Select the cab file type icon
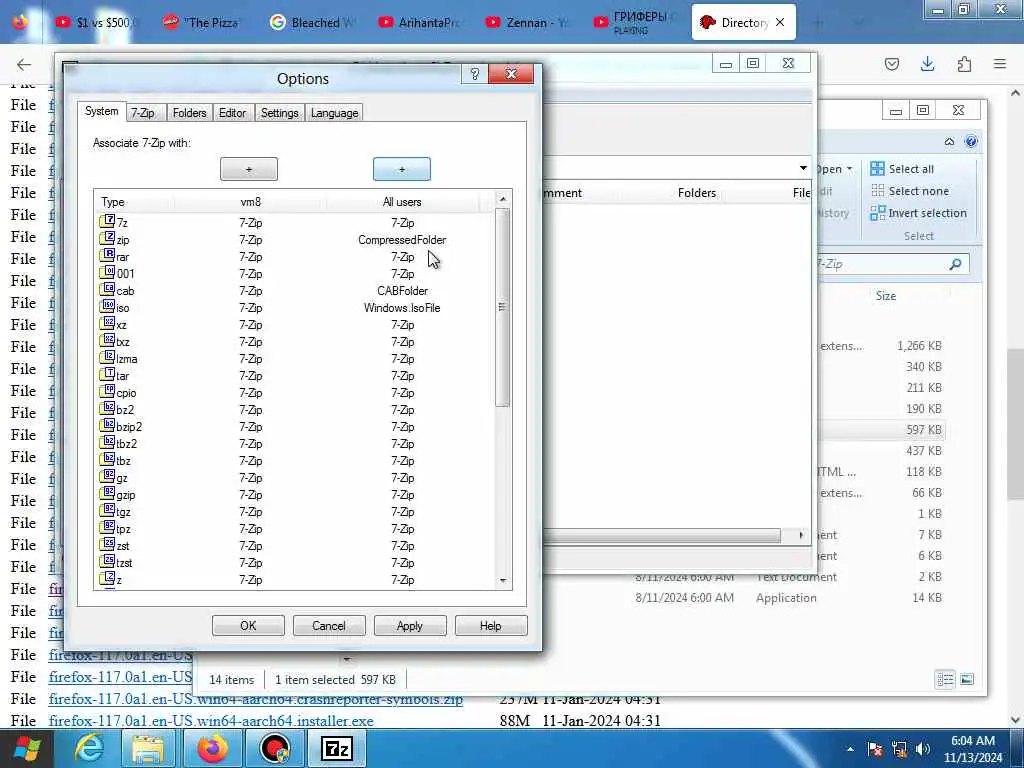The height and width of the screenshot is (768, 1024). [x=107, y=290]
